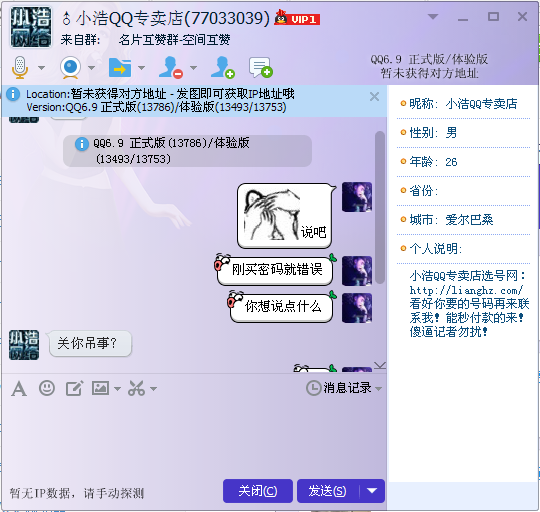The image size is (540, 512).
Task: Click the chat area vertical scrollbar
Action: [380, 208]
